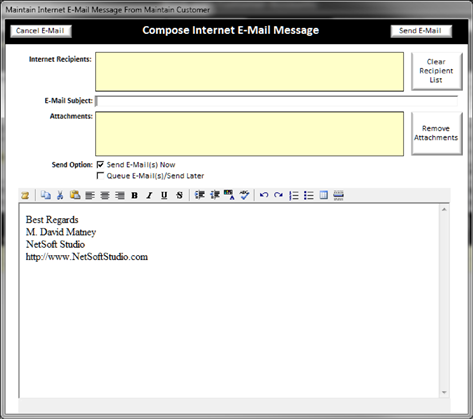This screenshot has height=419, width=473.
Task: Uncheck Send E-Mail(s) Now option
Action: 100,165
